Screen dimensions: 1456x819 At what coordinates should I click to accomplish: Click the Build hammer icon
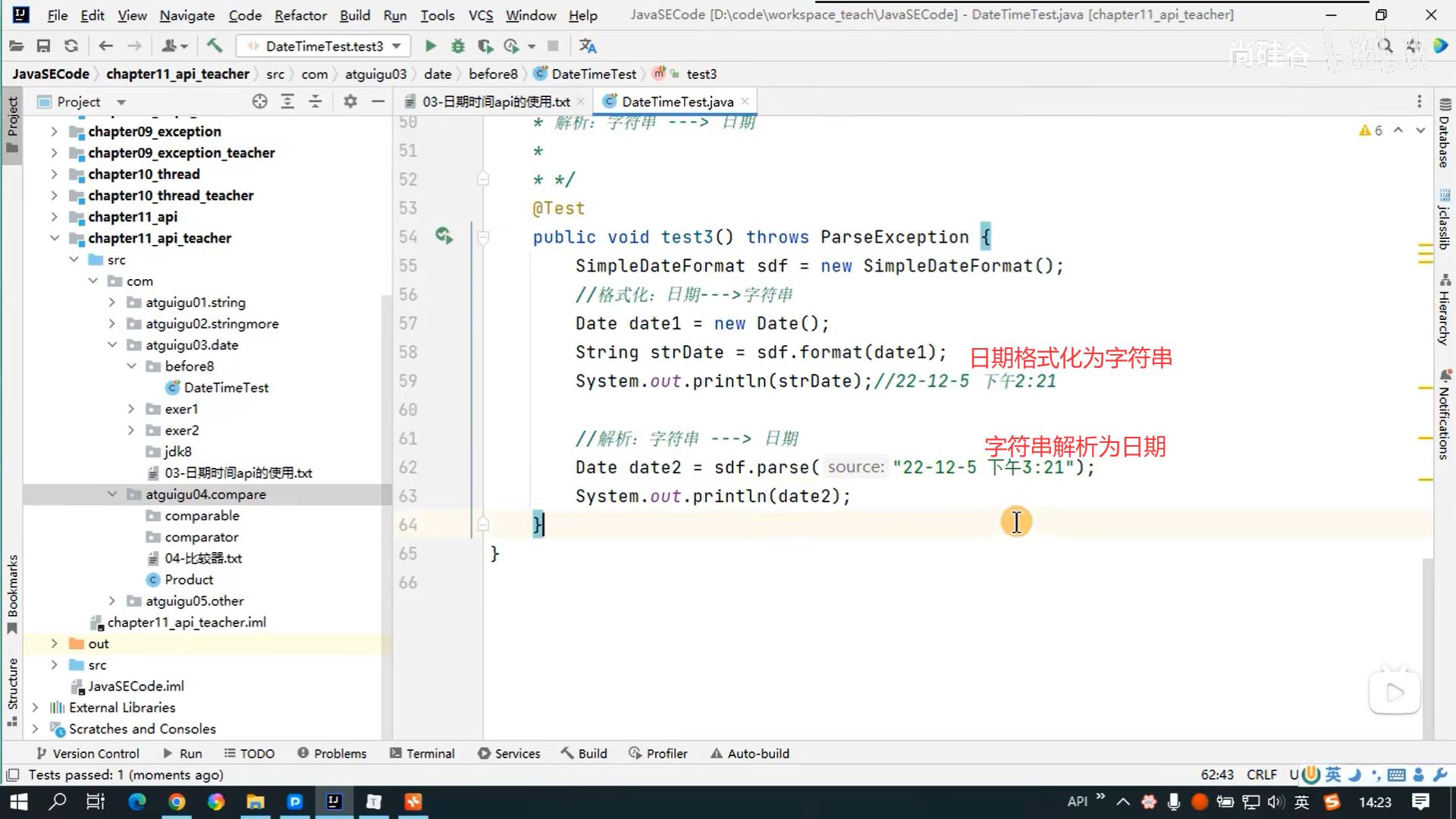215,46
